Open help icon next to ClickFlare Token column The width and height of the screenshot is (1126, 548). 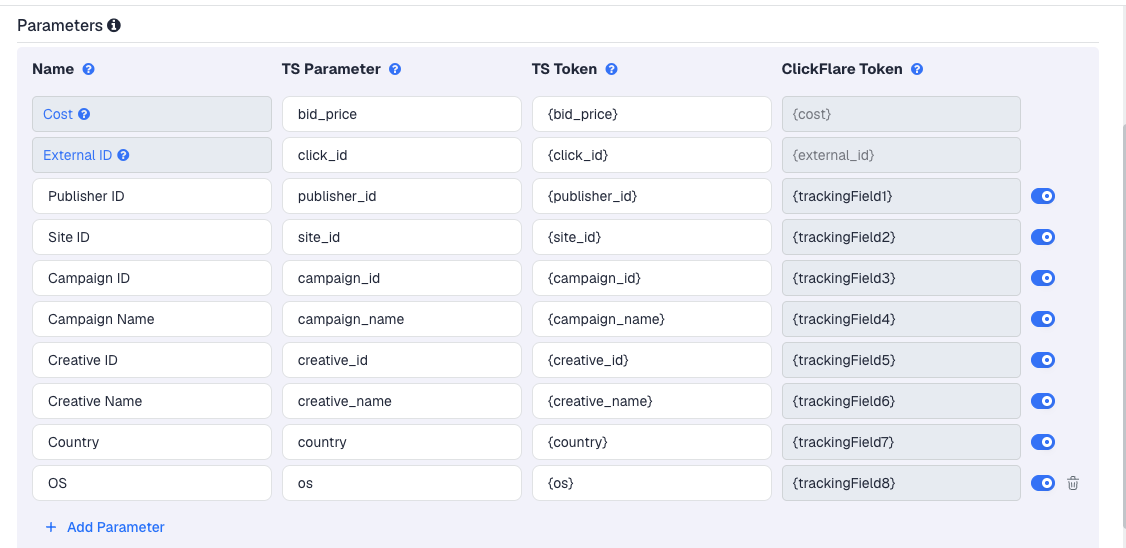click(x=917, y=70)
